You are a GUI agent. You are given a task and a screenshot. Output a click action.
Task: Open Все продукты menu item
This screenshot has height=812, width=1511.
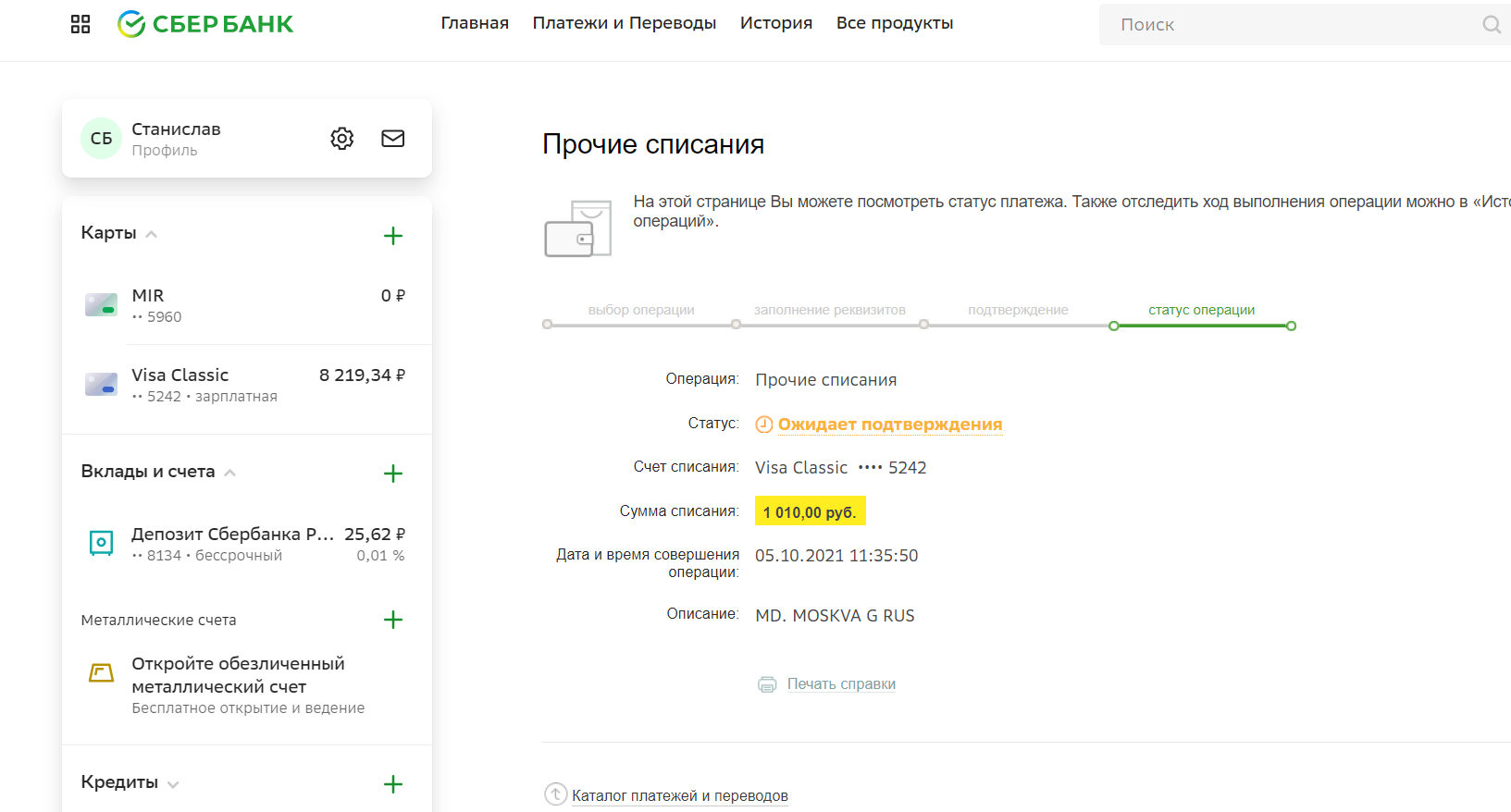click(x=895, y=23)
